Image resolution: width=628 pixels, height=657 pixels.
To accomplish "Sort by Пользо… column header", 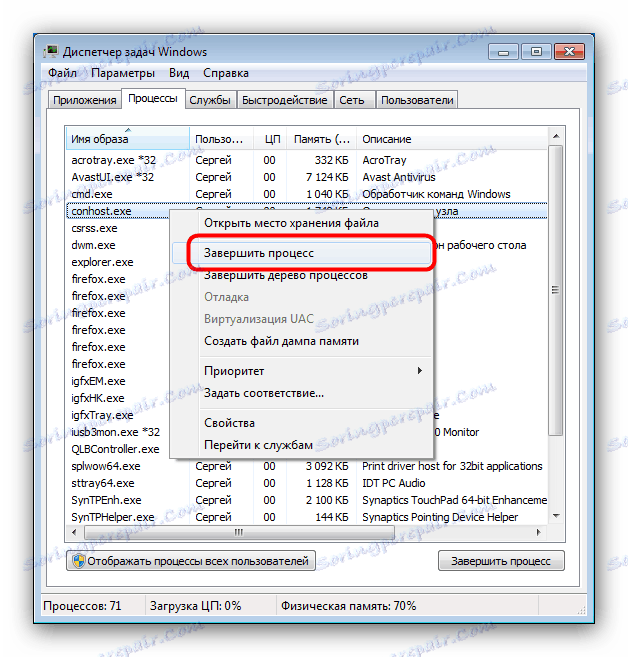I will click(x=221, y=139).
